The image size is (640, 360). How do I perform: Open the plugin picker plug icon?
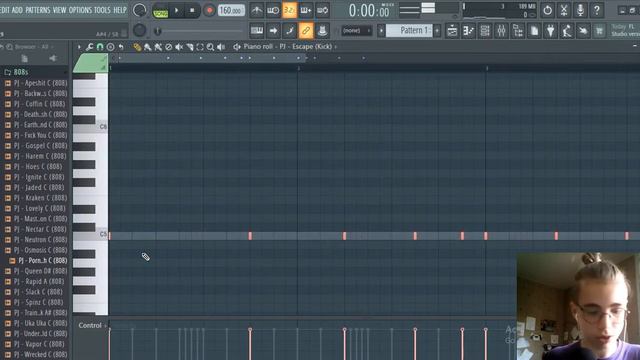pyautogui.click(x=550, y=31)
